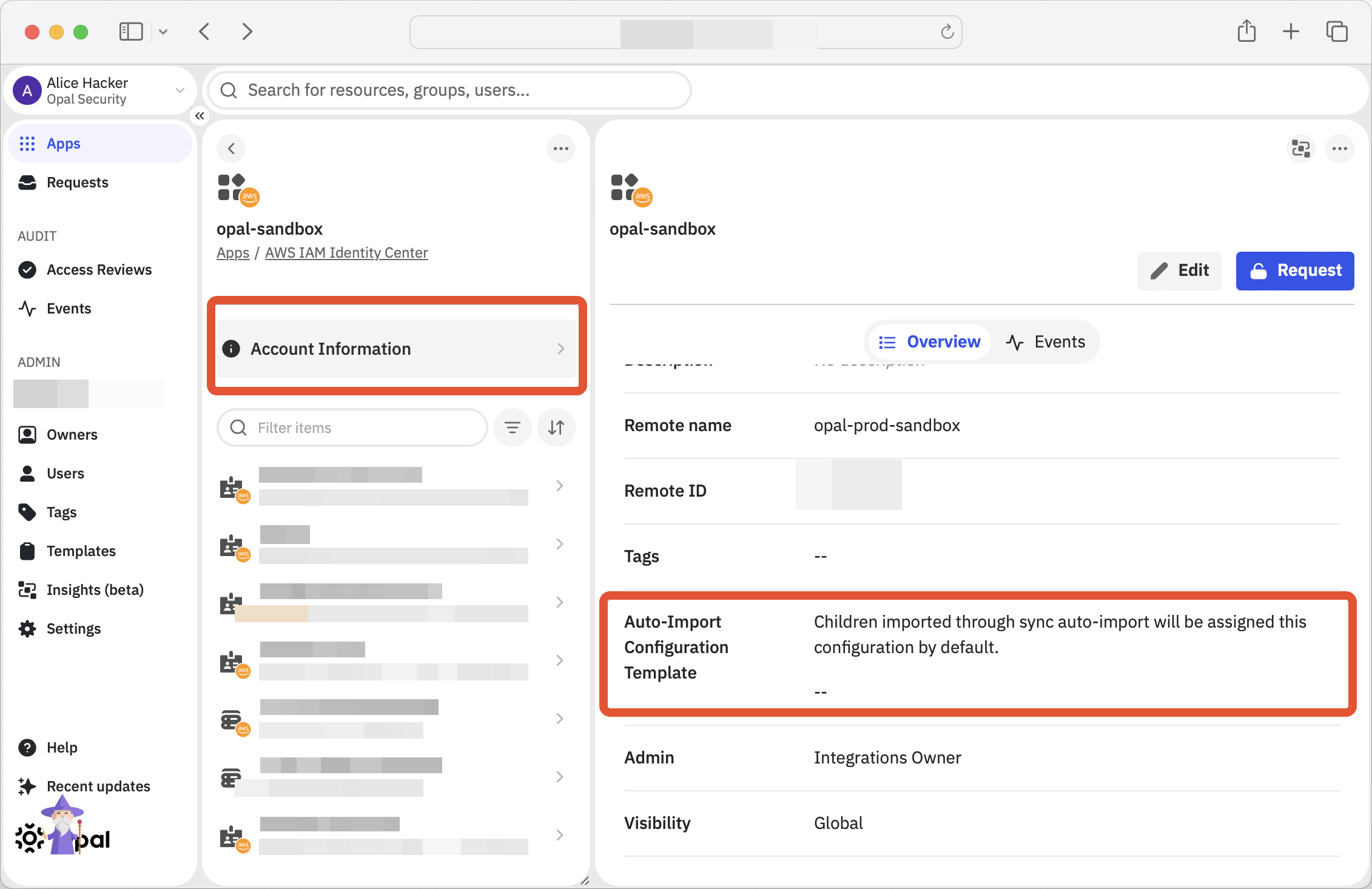Click the sort order icon
This screenshot has width=1372, height=889.
click(x=556, y=428)
